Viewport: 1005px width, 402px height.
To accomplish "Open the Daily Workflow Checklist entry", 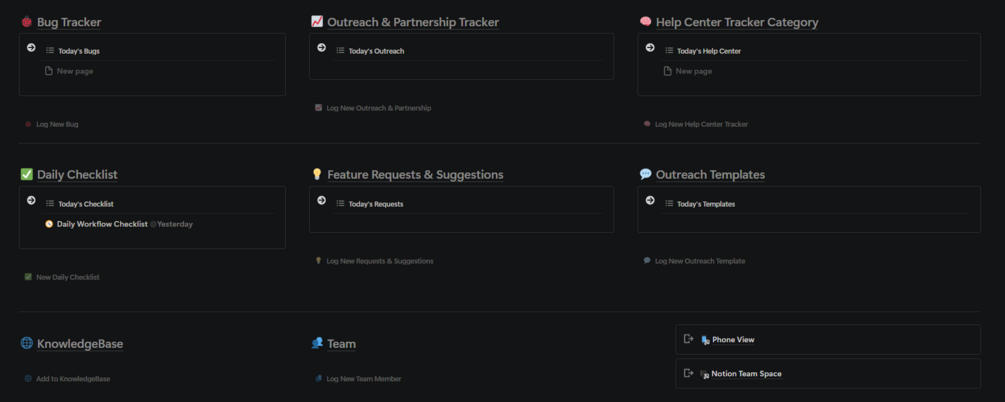I will [102, 224].
